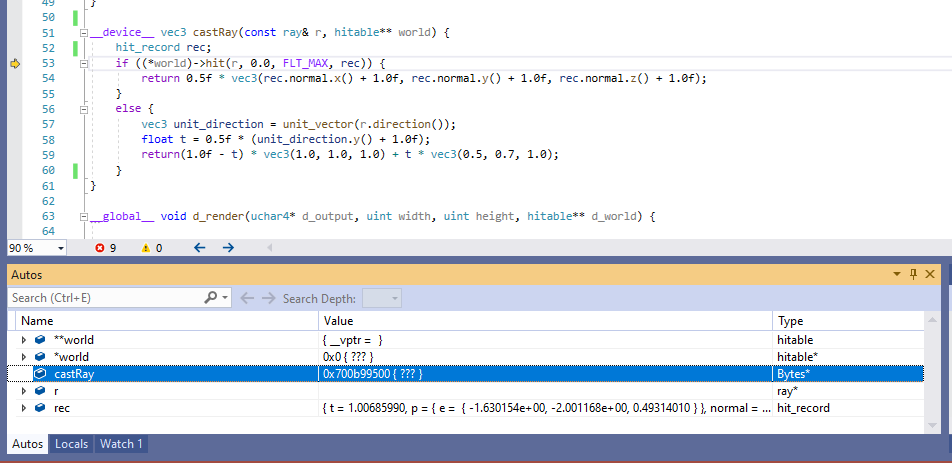Toggle the Autos panel auto-hide pin
This screenshot has width=952, height=463.
pyautogui.click(x=913, y=274)
